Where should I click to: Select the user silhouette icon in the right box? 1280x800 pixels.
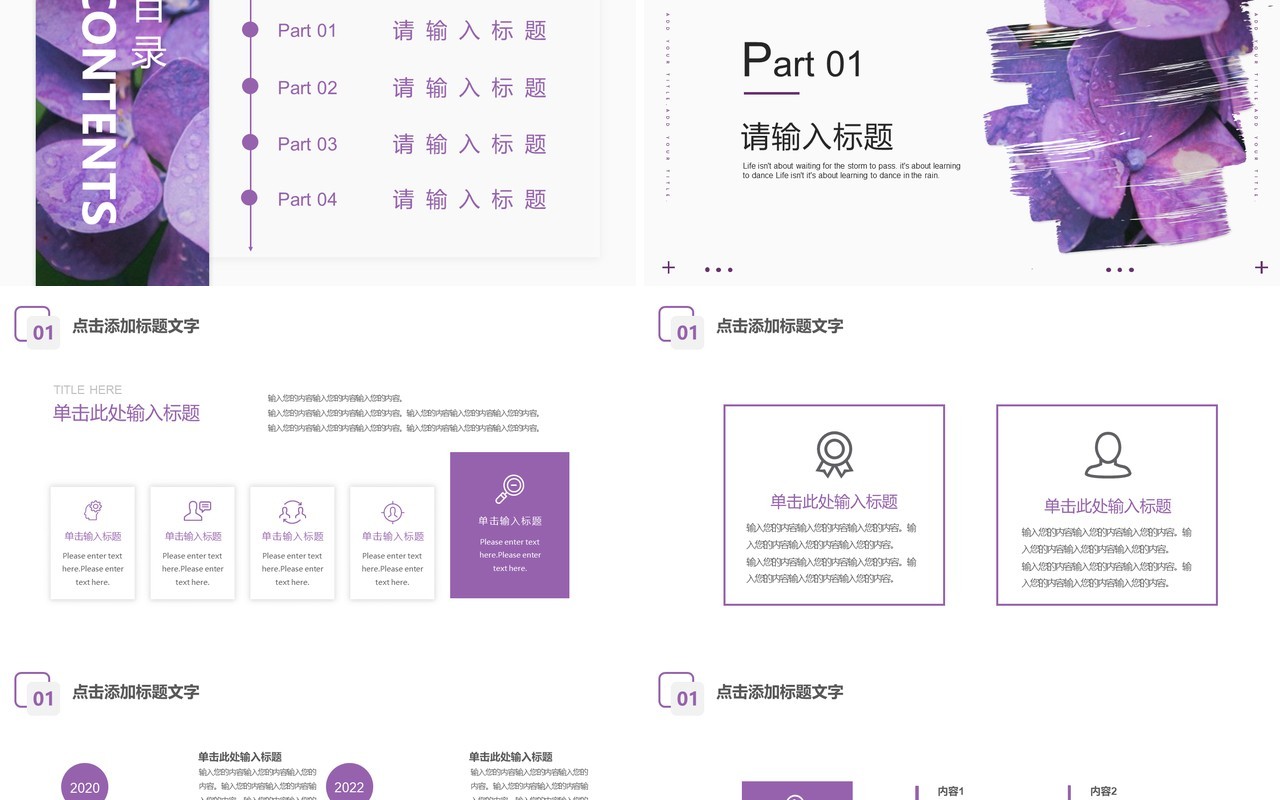point(1108,456)
